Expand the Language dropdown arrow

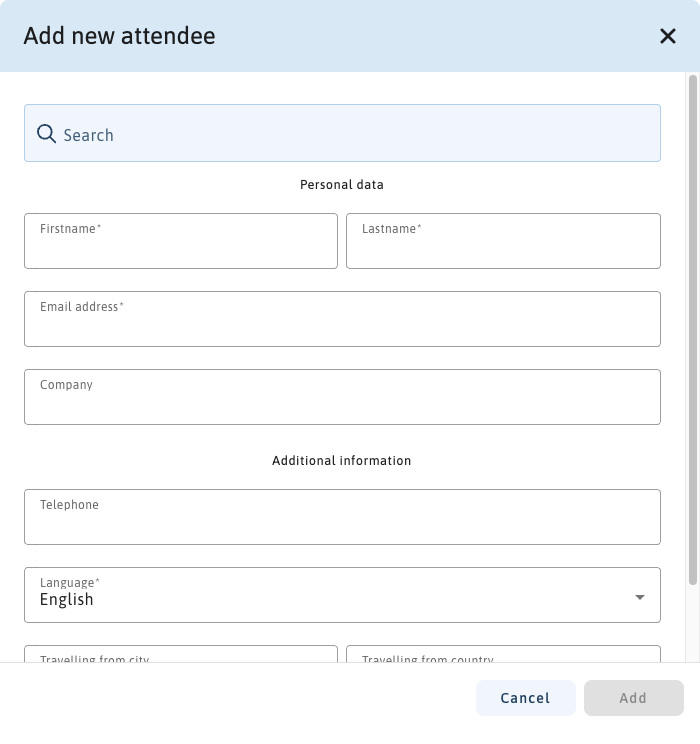[640, 598]
